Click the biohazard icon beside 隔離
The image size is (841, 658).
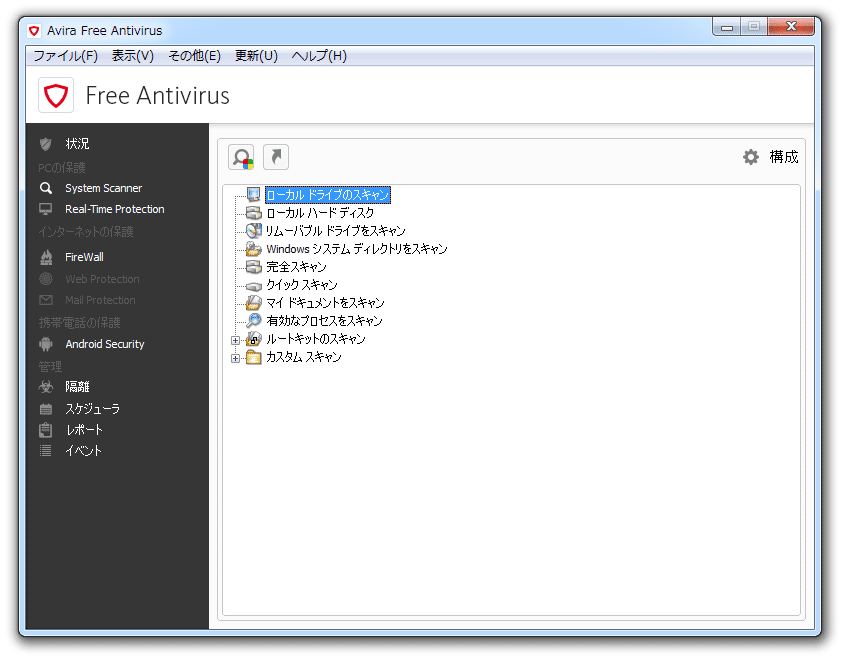pyautogui.click(x=46, y=387)
